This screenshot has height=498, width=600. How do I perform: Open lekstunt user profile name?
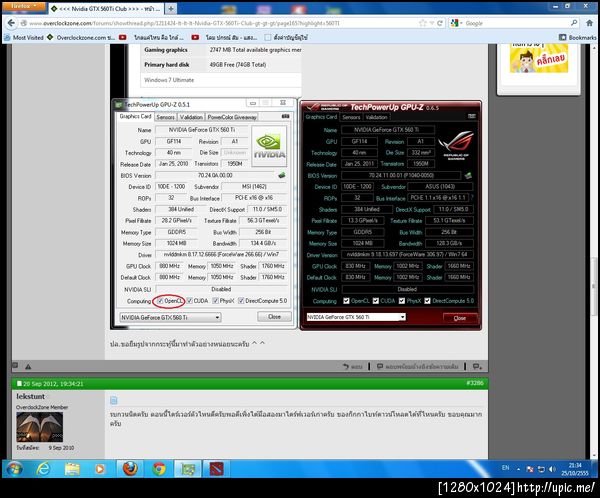click(x=31, y=396)
